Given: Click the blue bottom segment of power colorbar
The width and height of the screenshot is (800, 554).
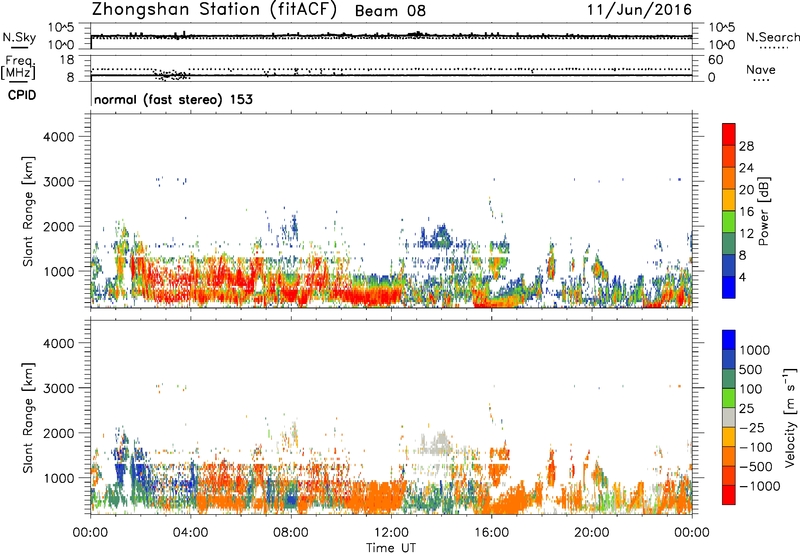Looking at the screenshot, I should coord(729,287).
